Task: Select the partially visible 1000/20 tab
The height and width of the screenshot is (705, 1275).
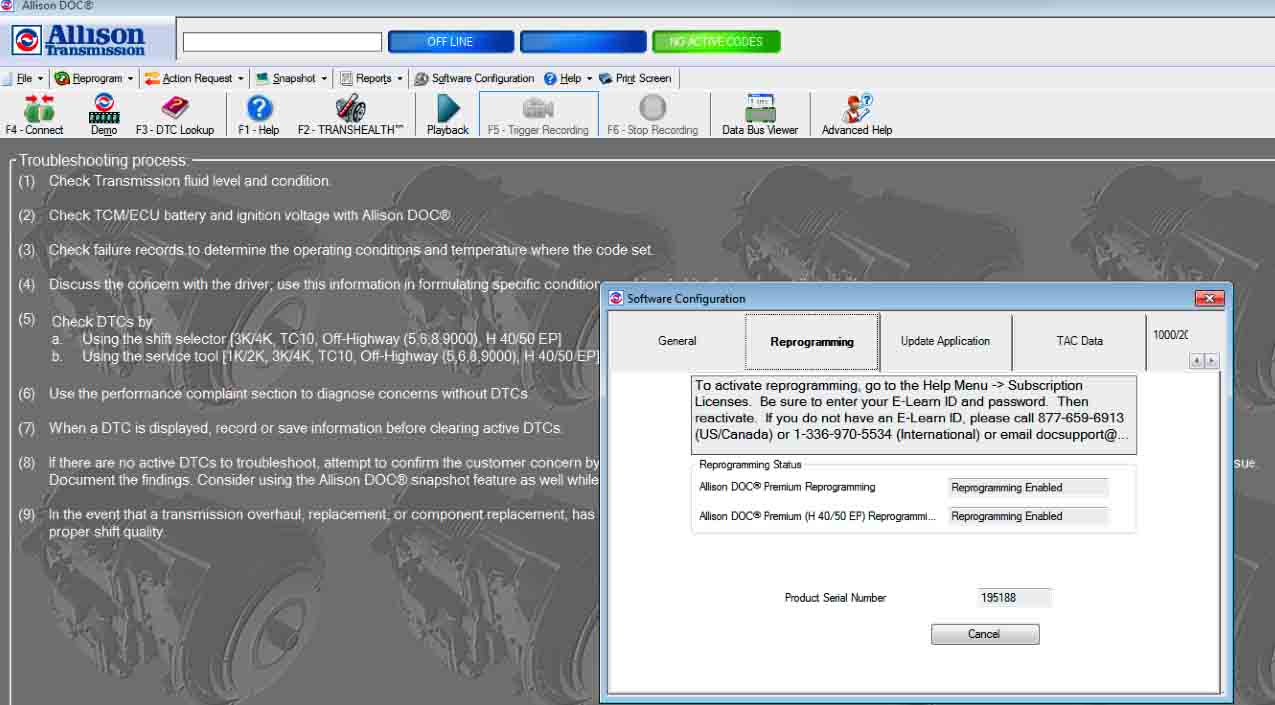Action: 1169,335
